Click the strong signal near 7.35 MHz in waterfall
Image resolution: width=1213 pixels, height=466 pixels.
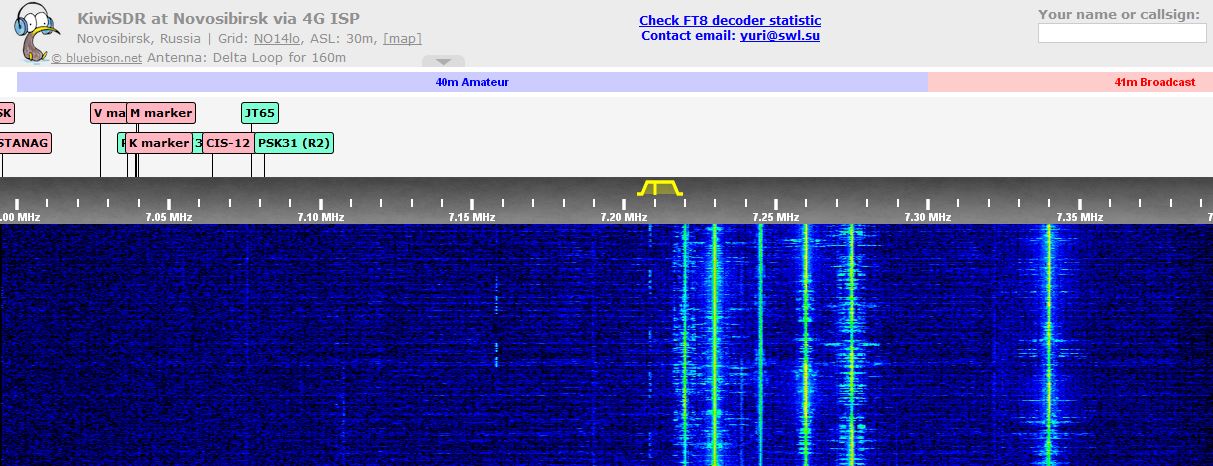[x=1048, y=340]
